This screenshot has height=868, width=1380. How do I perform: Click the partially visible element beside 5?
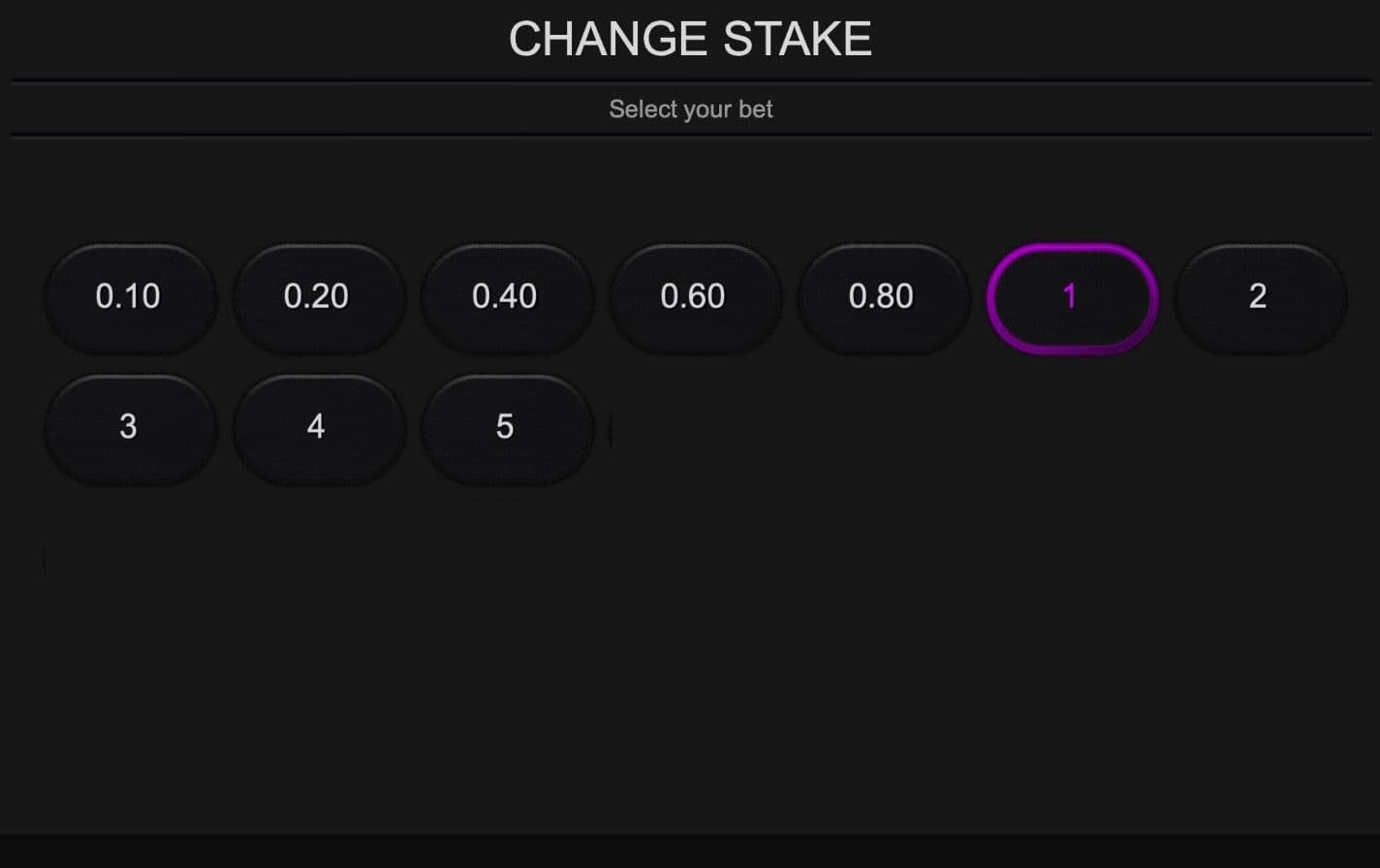611,427
